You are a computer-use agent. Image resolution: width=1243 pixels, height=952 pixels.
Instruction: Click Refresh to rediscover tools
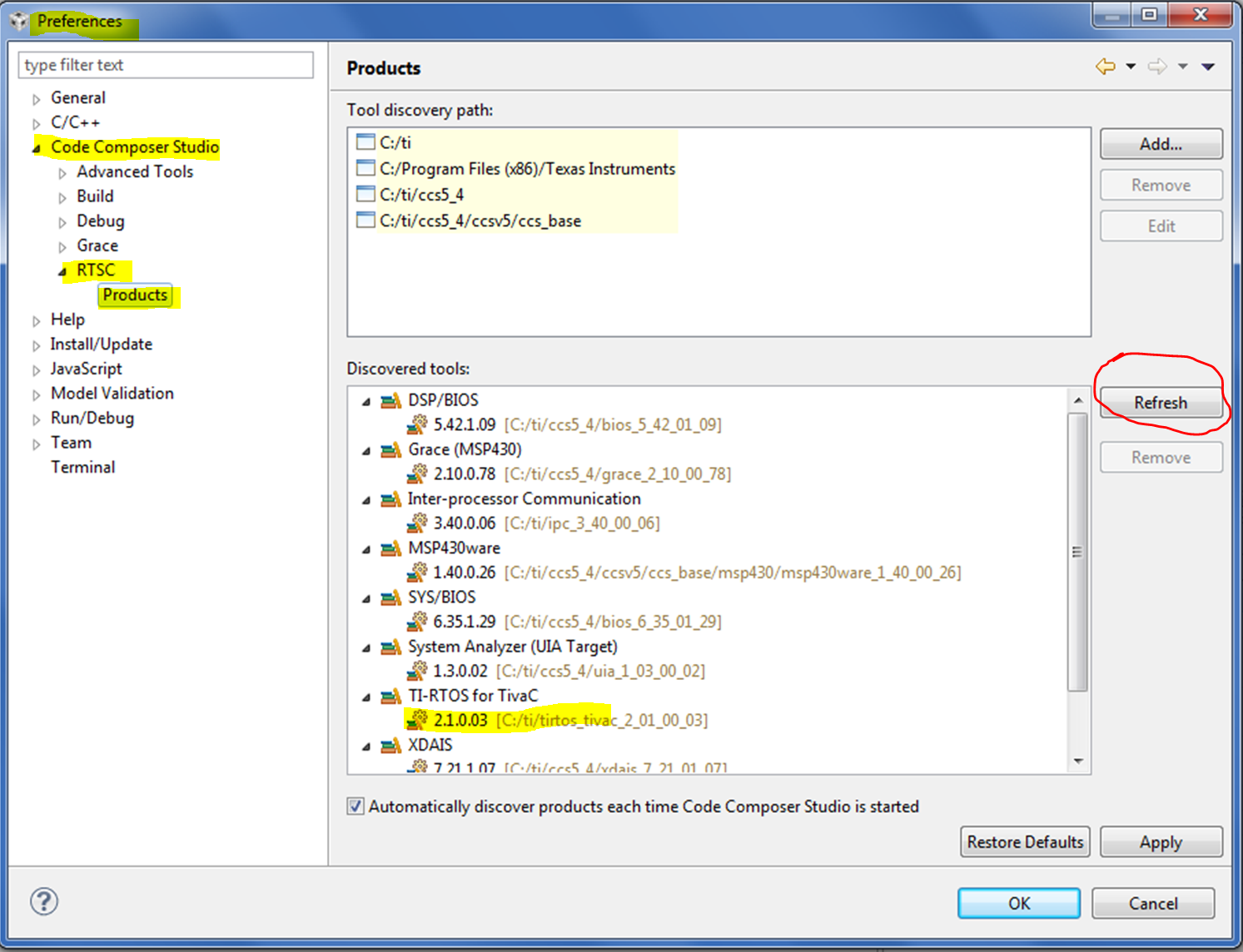point(1161,403)
